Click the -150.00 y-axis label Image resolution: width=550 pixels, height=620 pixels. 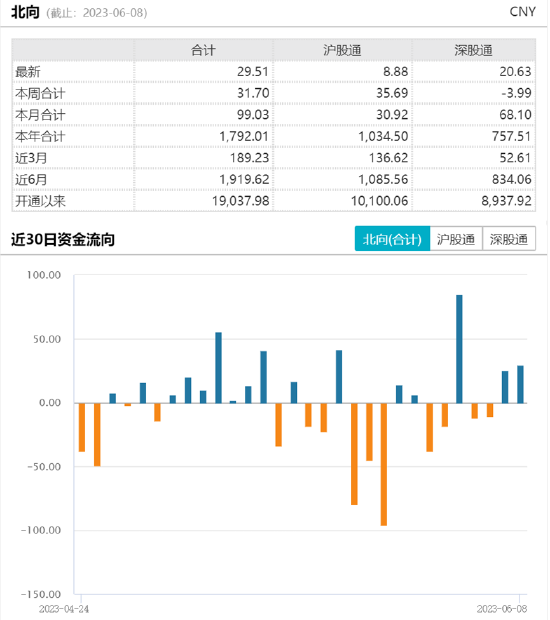coord(41,594)
